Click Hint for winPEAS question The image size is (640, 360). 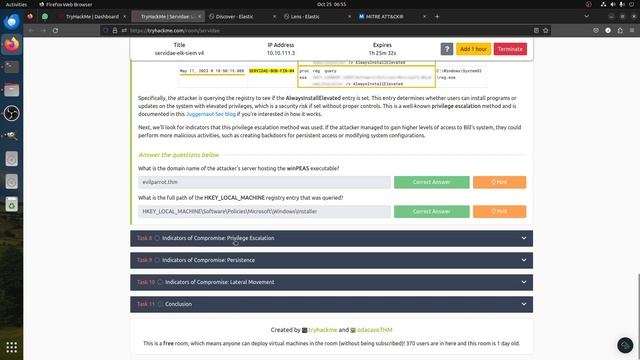point(499,182)
